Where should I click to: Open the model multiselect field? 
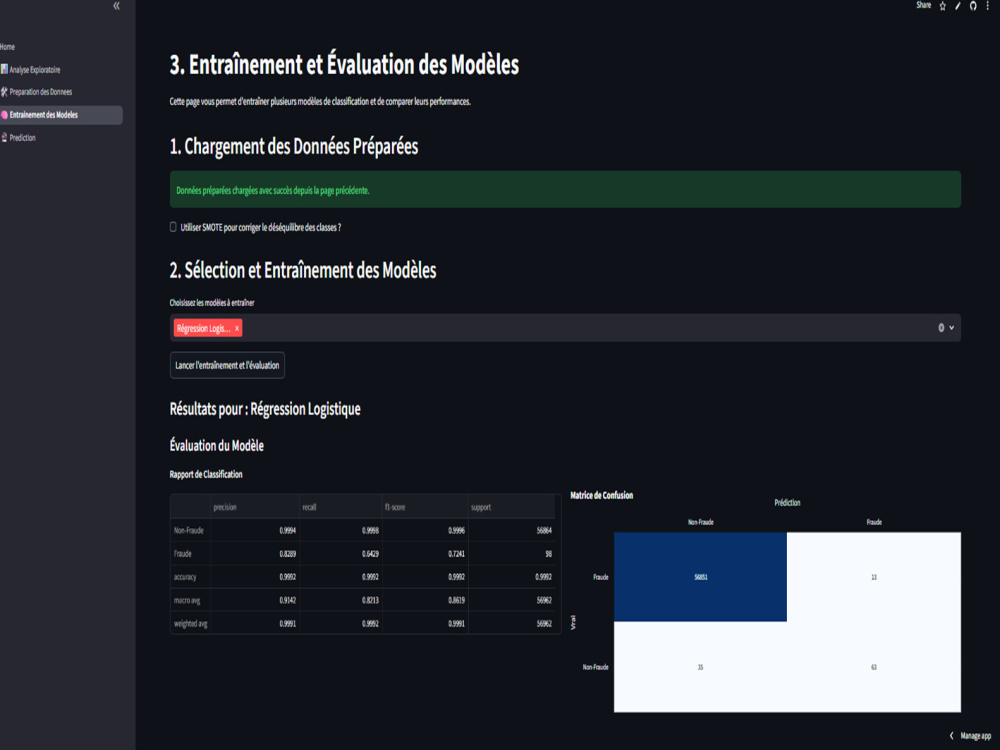pyautogui.click(x=565, y=328)
